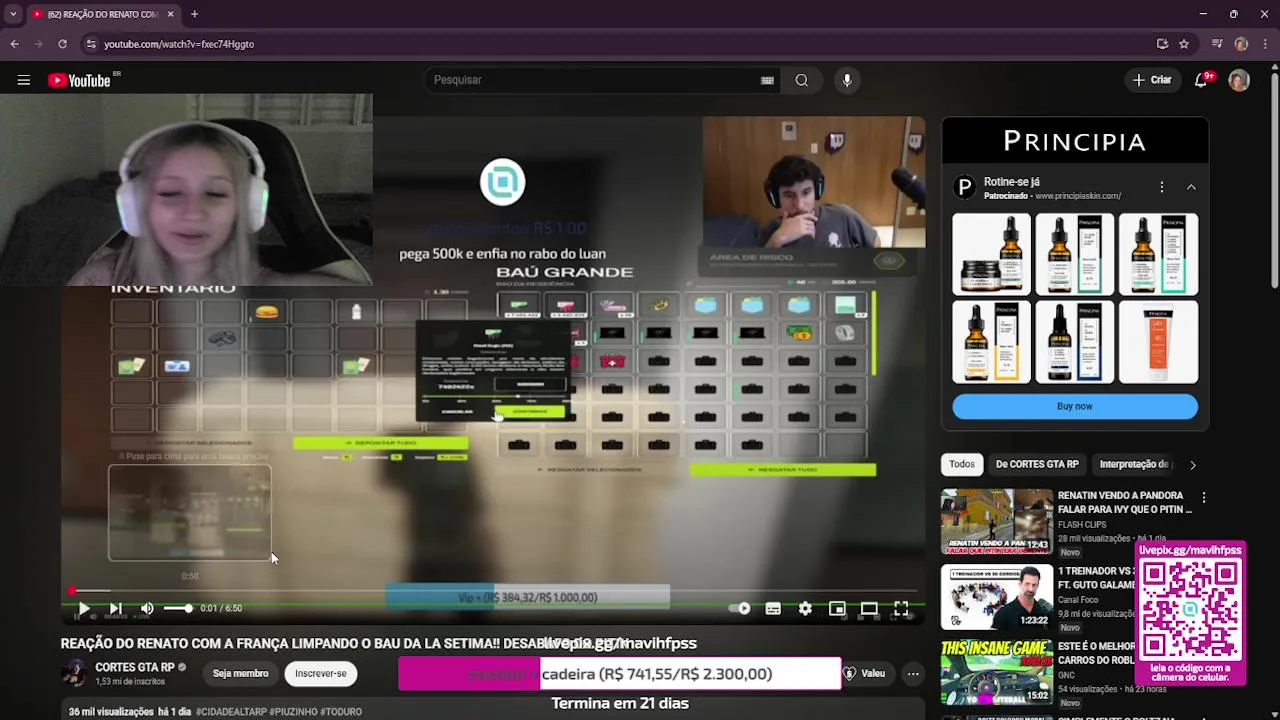Bookmark this page with the star icon
Screen dimensions: 1280x720
pyautogui.click(x=1184, y=44)
